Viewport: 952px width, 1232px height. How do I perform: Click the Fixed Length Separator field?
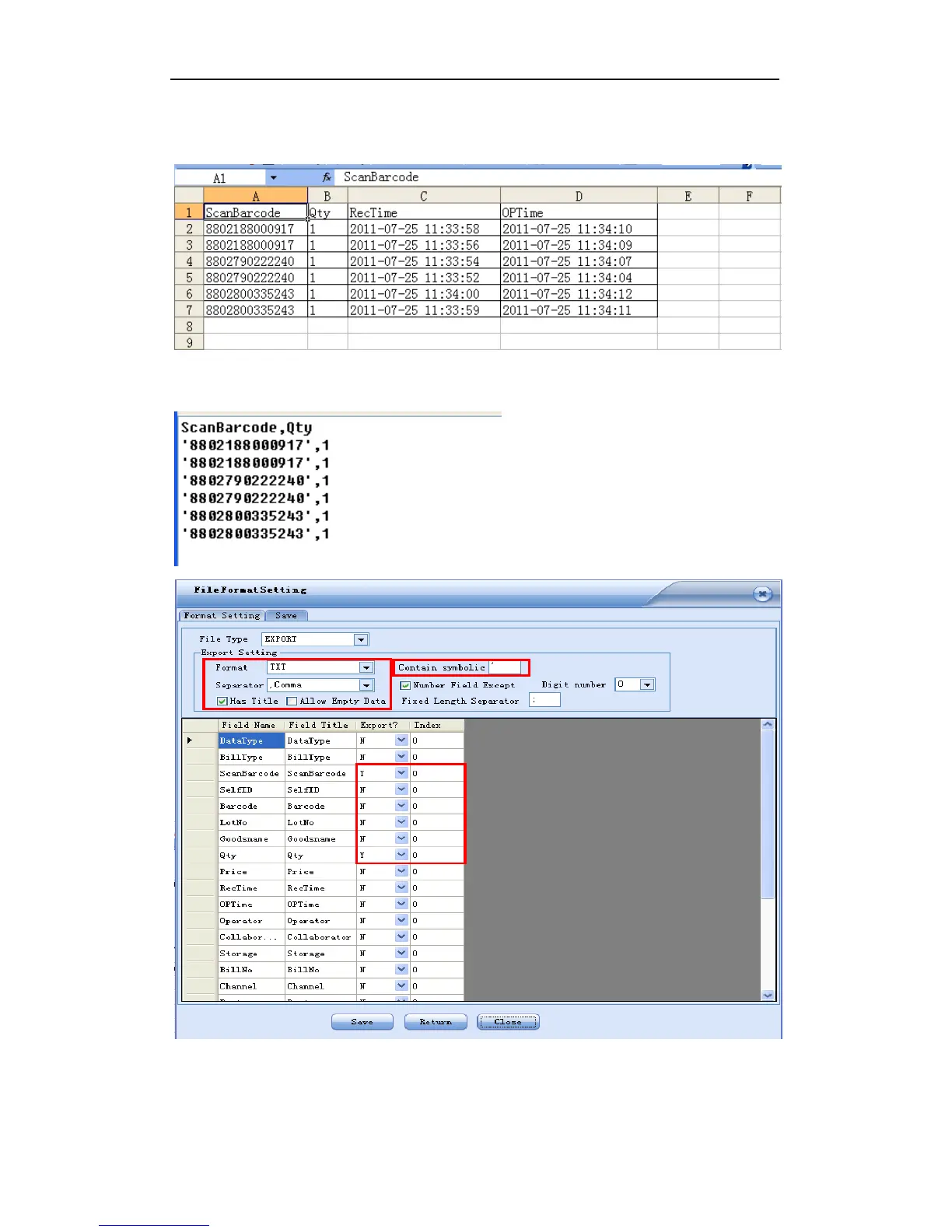click(x=544, y=701)
